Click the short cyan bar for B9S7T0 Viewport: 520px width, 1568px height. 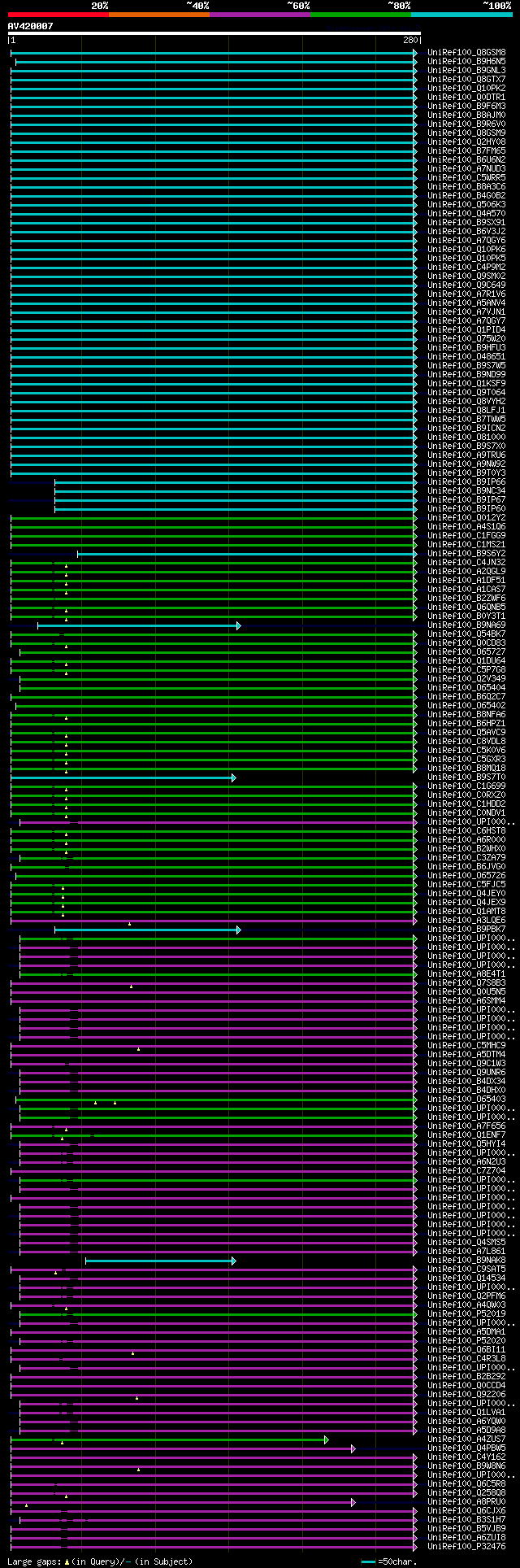[x=123, y=777]
